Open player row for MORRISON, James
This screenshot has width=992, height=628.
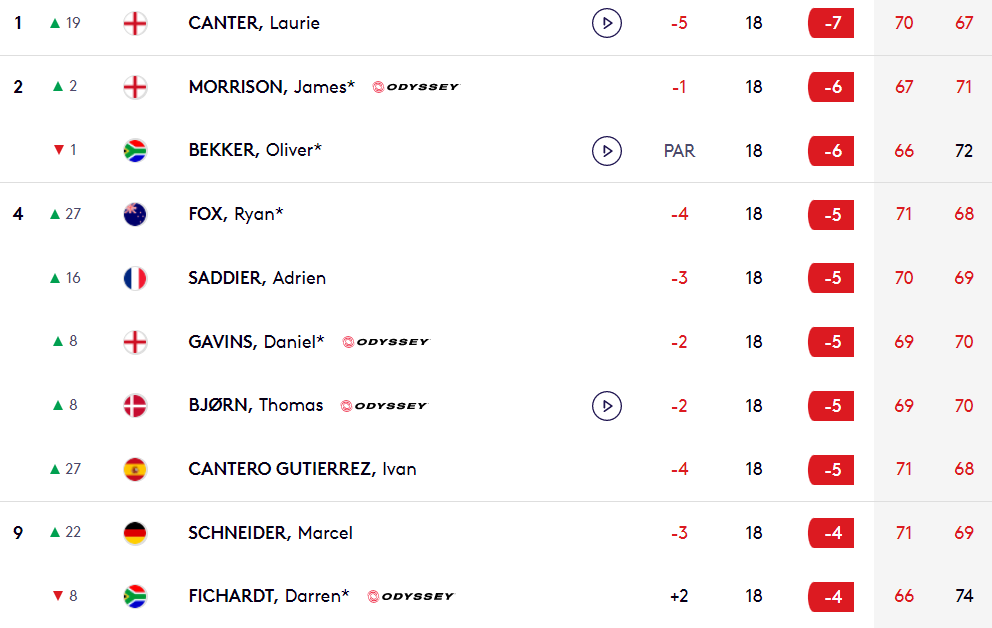[496, 87]
